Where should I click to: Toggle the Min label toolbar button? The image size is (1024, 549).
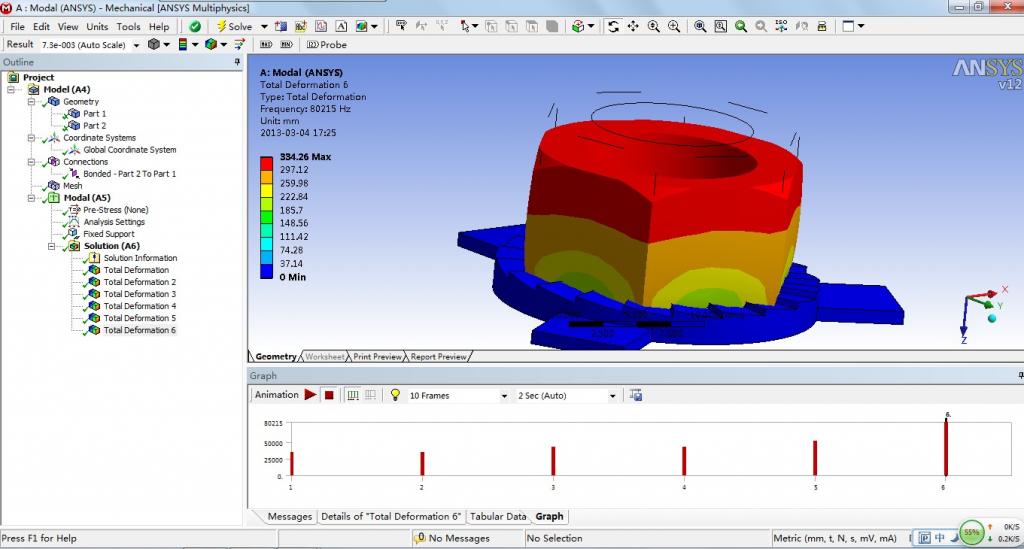click(x=286, y=44)
